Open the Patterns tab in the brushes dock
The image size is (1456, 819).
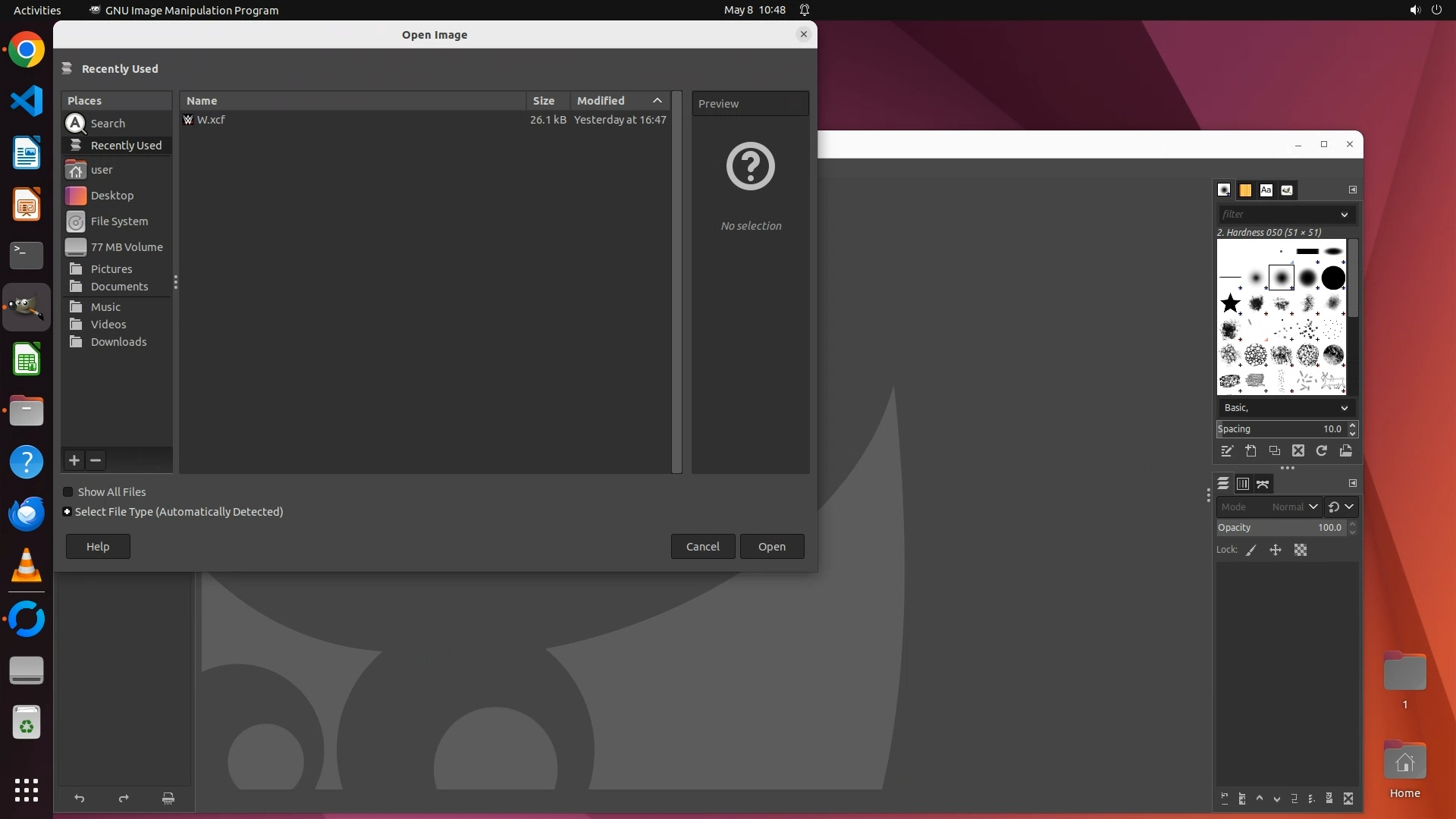pos(1245,190)
